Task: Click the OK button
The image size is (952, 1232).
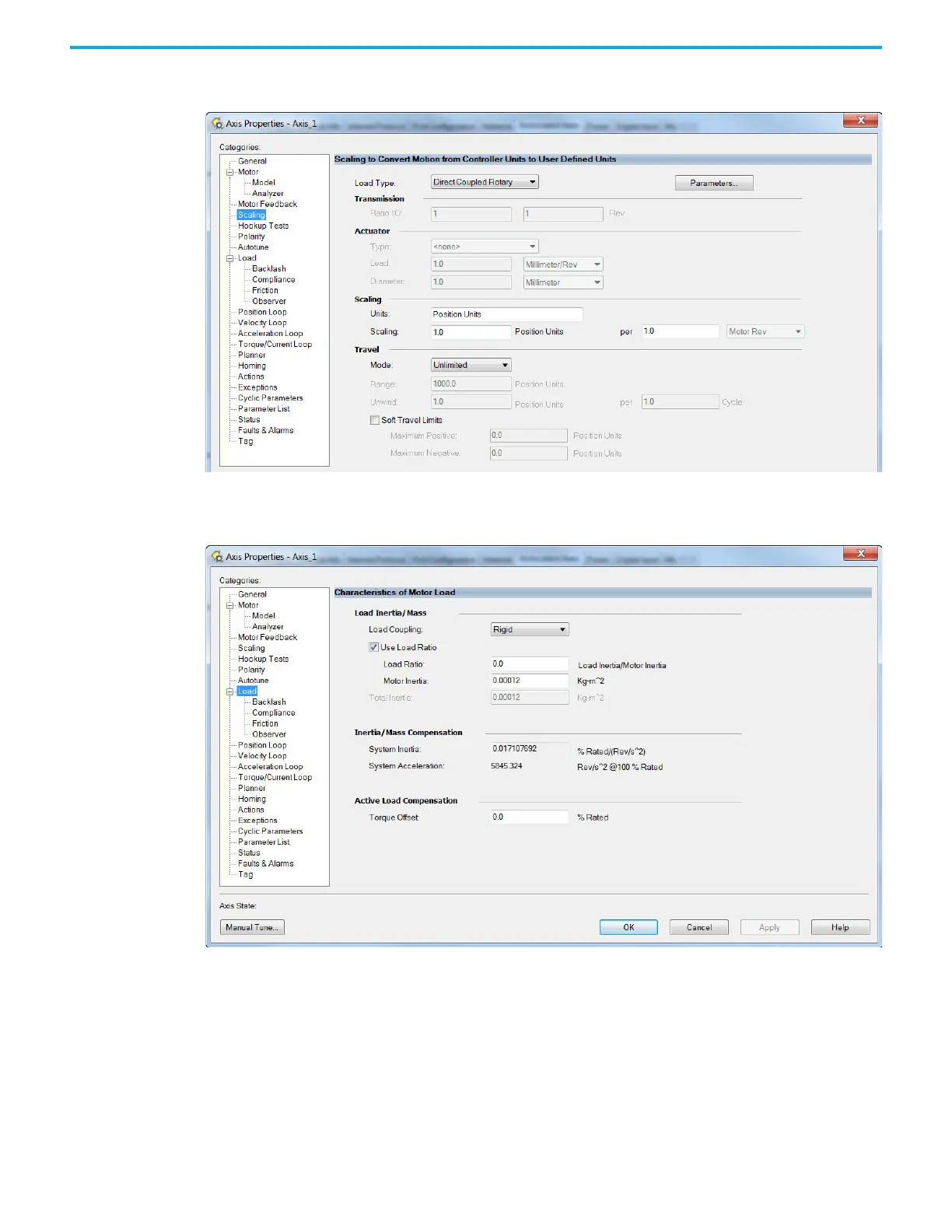Action: tap(628, 927)
